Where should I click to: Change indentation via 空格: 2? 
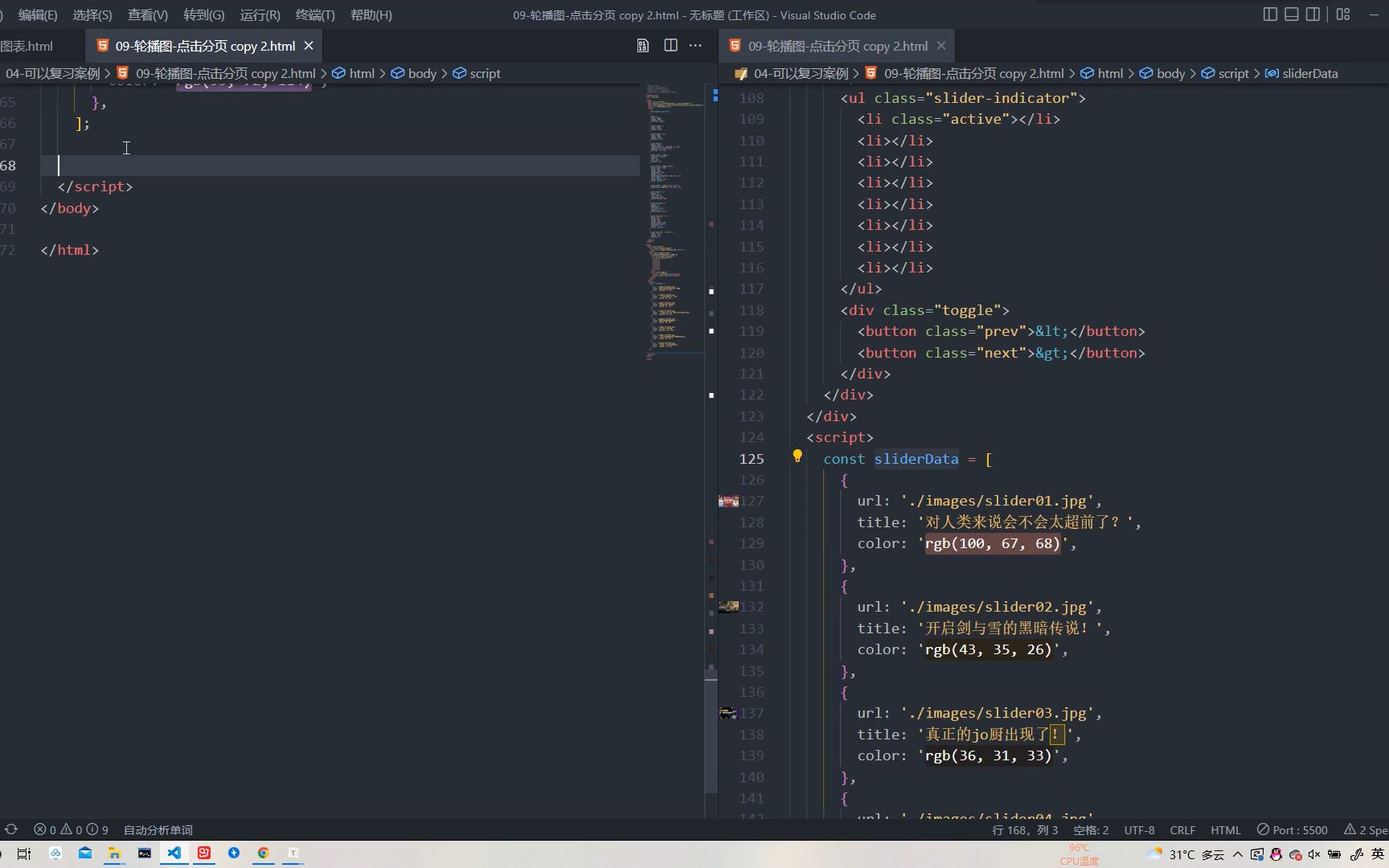[1091, 829]
